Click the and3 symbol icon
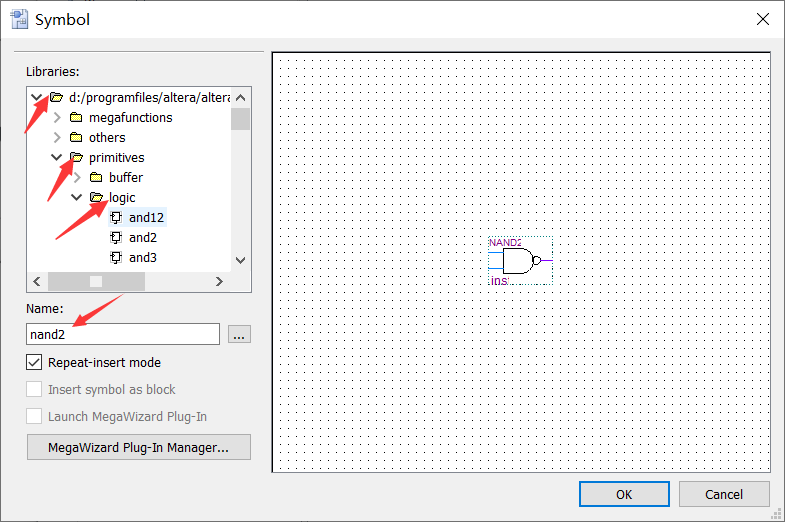This screenshot has height=522, width=785. click(x=116, y=257)
